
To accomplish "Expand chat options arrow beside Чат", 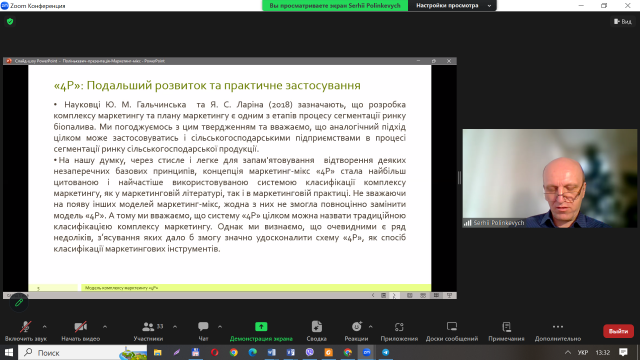I will 220,327.
